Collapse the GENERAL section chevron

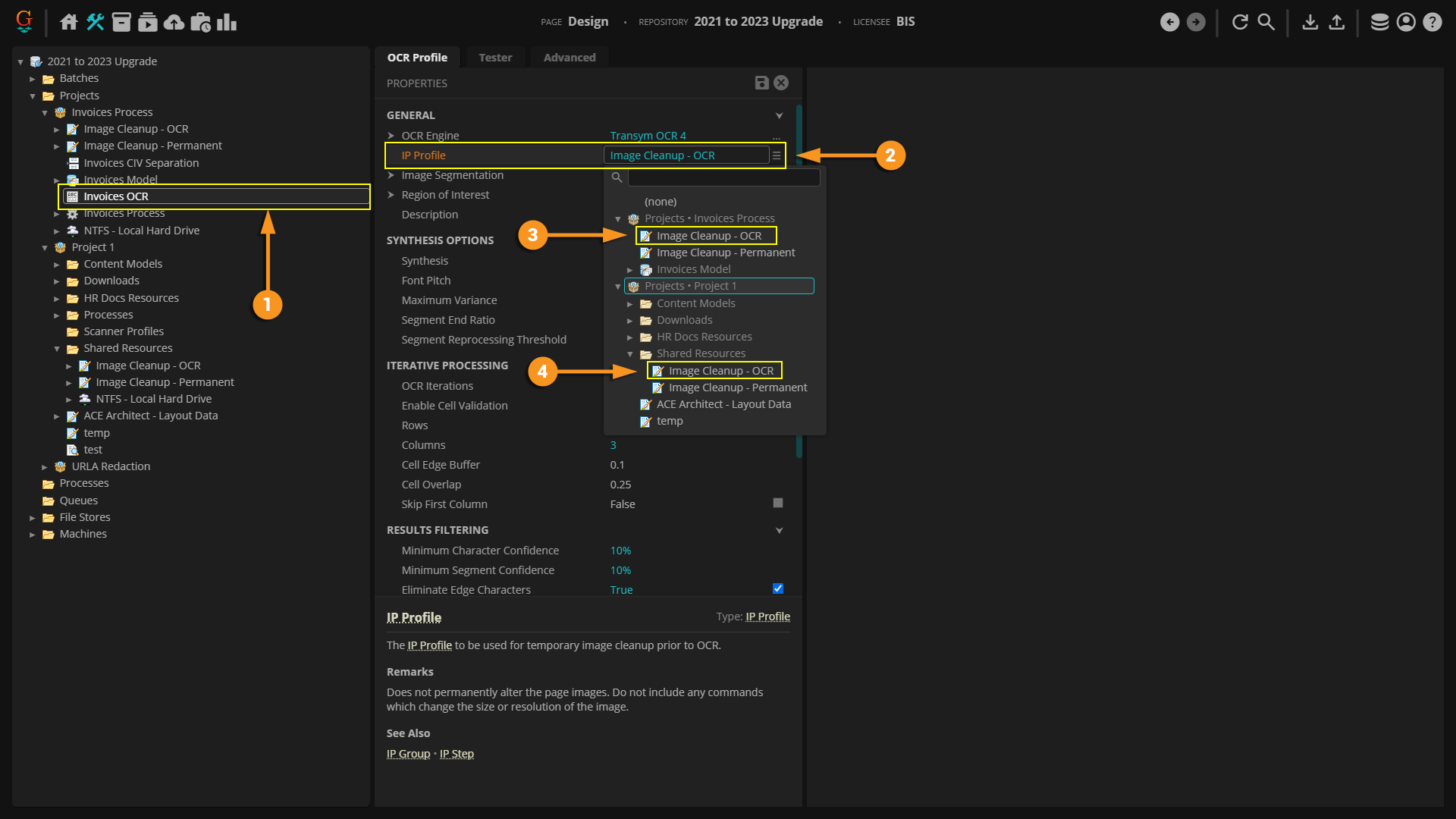coord(779,116)
